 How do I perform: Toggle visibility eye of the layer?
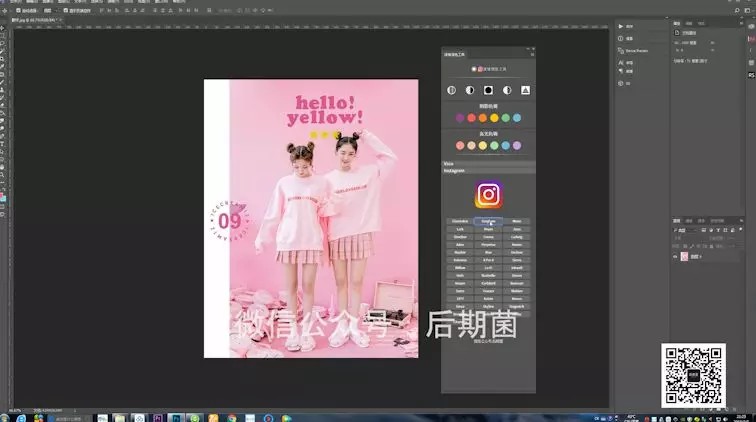tap(676, 256)
